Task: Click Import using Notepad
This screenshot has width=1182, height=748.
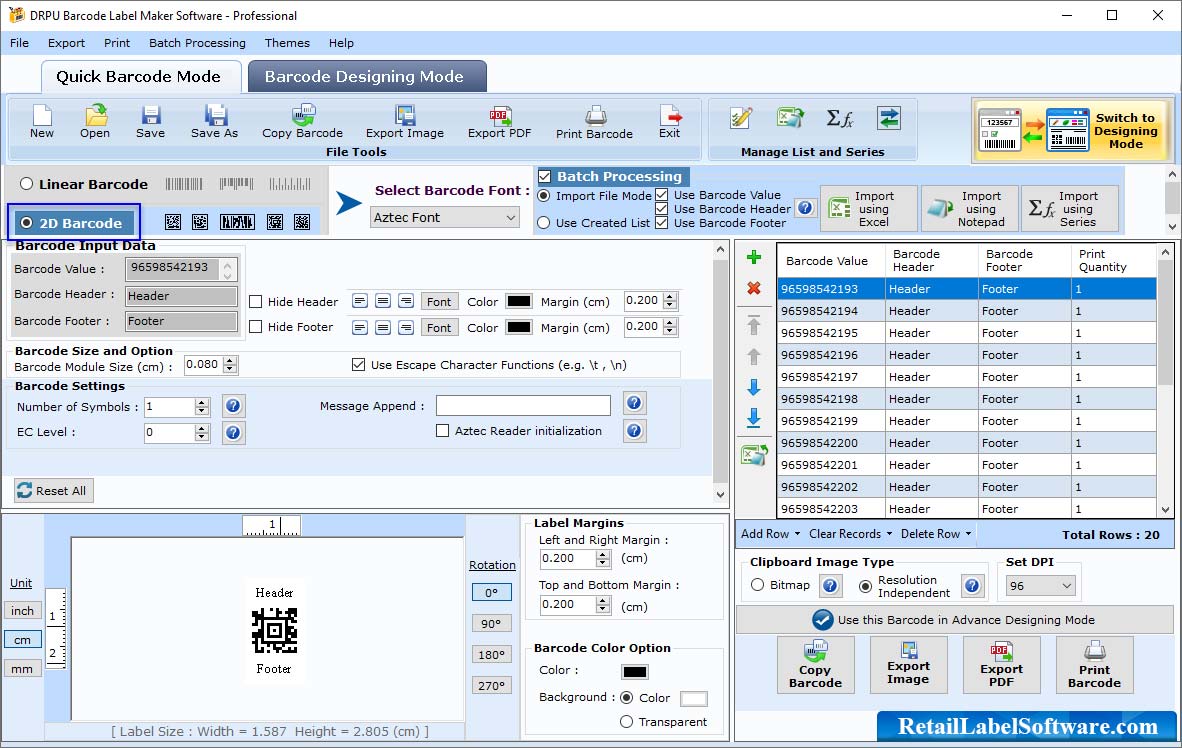Action: [970, 208]
